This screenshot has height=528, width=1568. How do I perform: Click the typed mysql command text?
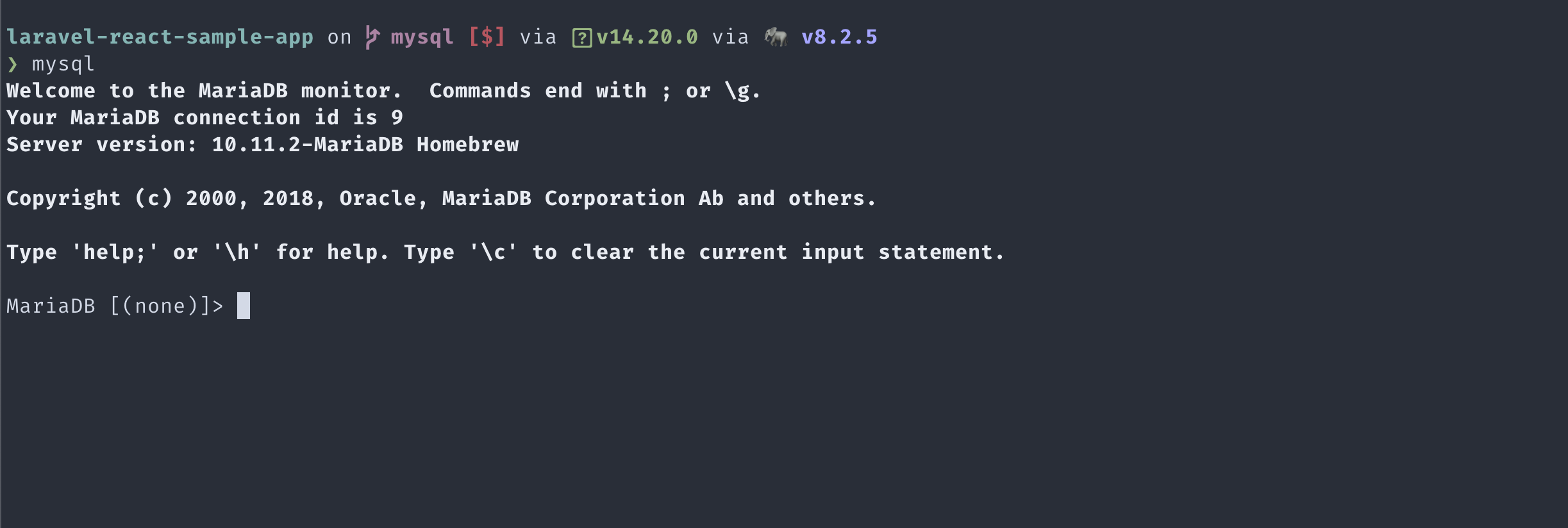point(63,64)
